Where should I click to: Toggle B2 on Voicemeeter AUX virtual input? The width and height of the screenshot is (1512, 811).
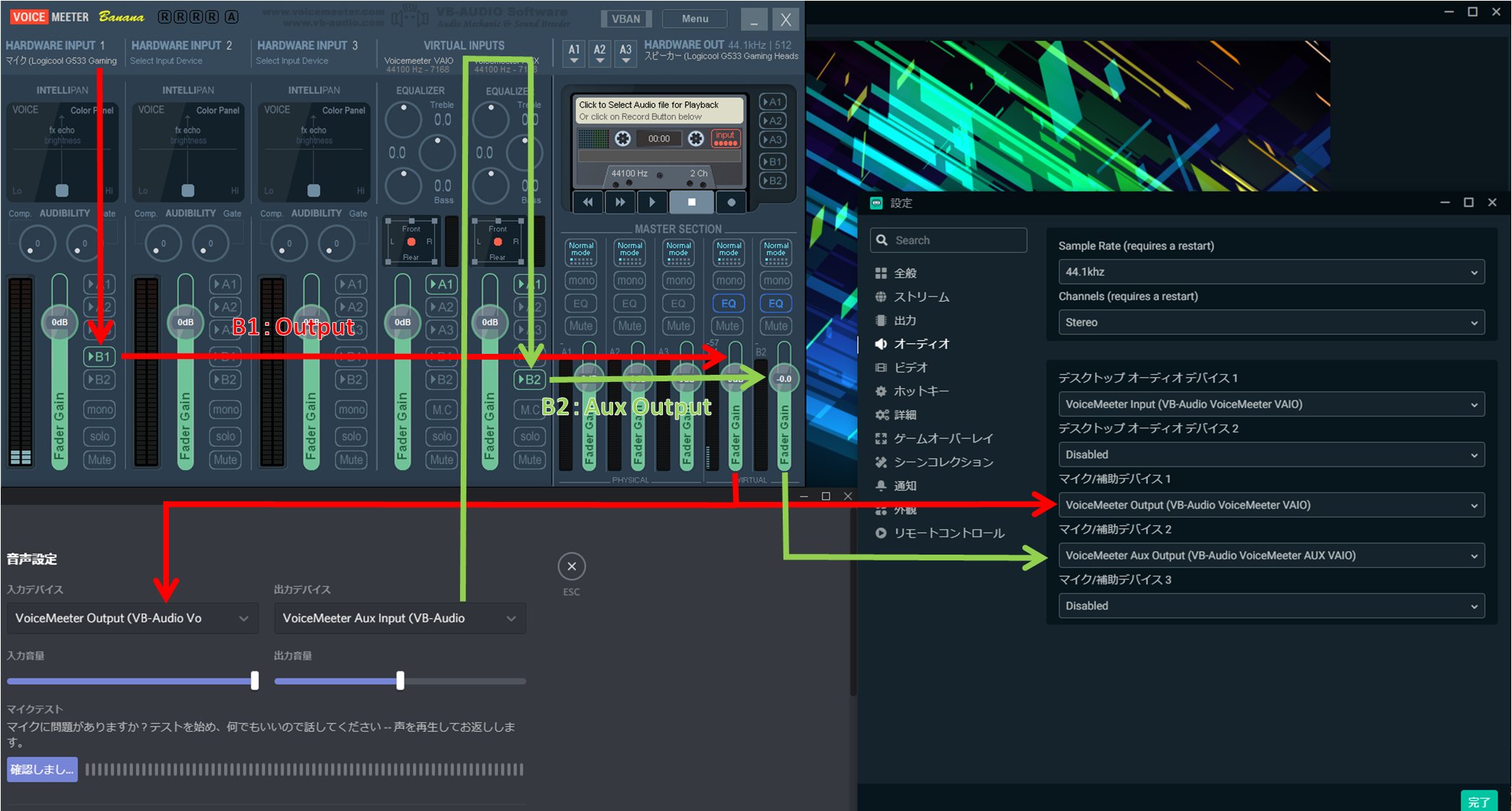pyautogui.click(x=529, y=379)
